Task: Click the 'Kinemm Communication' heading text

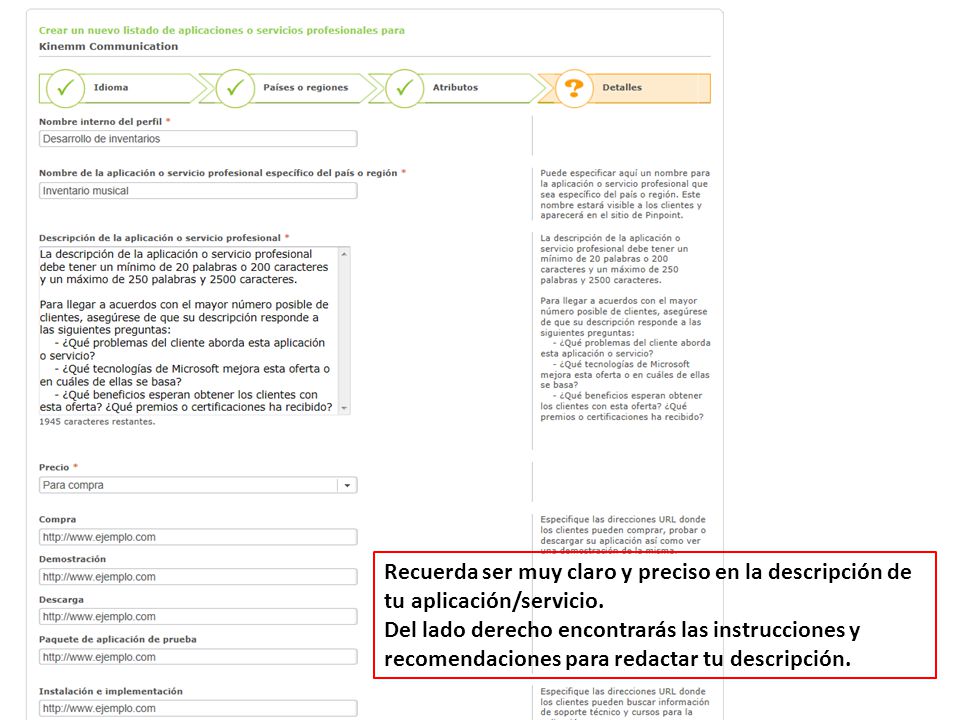Action: 108,47
